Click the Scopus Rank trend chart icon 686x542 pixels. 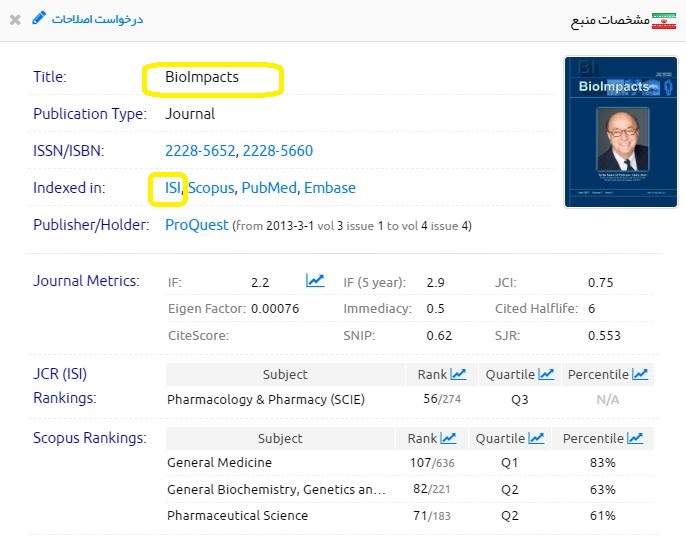point(448,438)
